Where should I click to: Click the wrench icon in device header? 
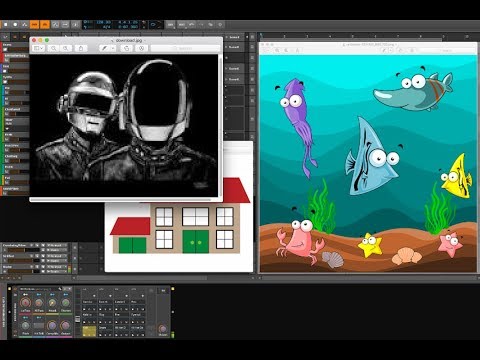tap(60, 289)
